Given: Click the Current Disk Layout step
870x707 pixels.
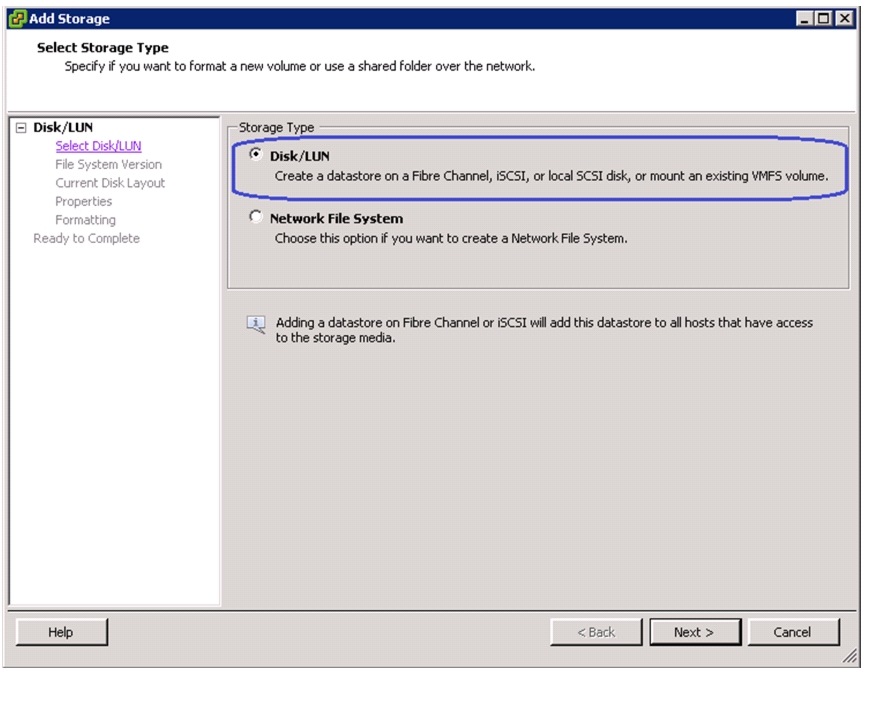Looking at the screenshot, I should tap(110, 183).
